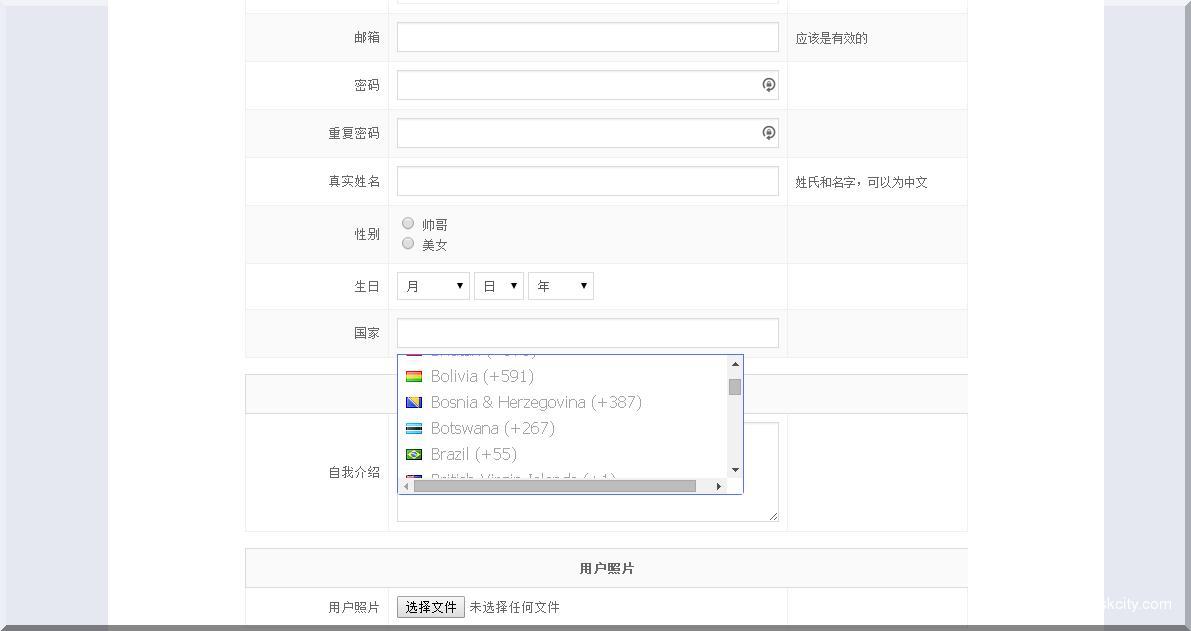The height and width of the screenshot is (631, 1191).
Task: Click the Brazil flag icon
Action: [x=414, y=455]
